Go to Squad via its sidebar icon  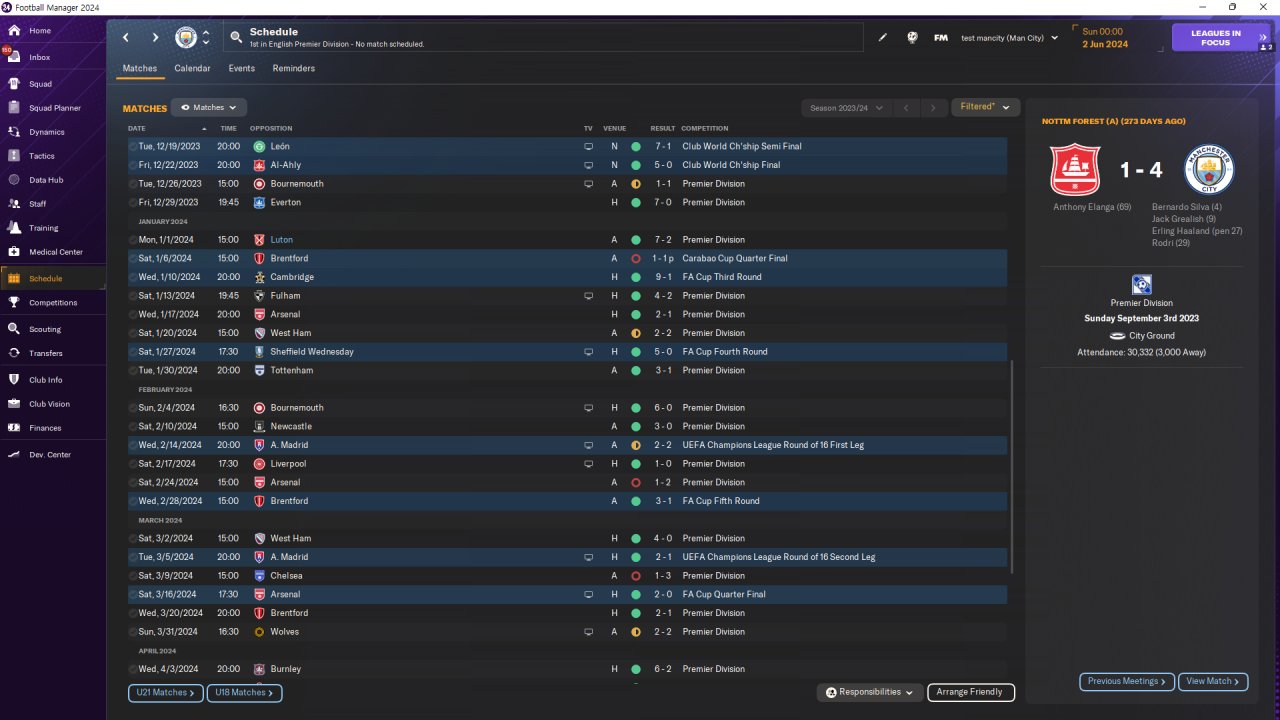(14, 84)
